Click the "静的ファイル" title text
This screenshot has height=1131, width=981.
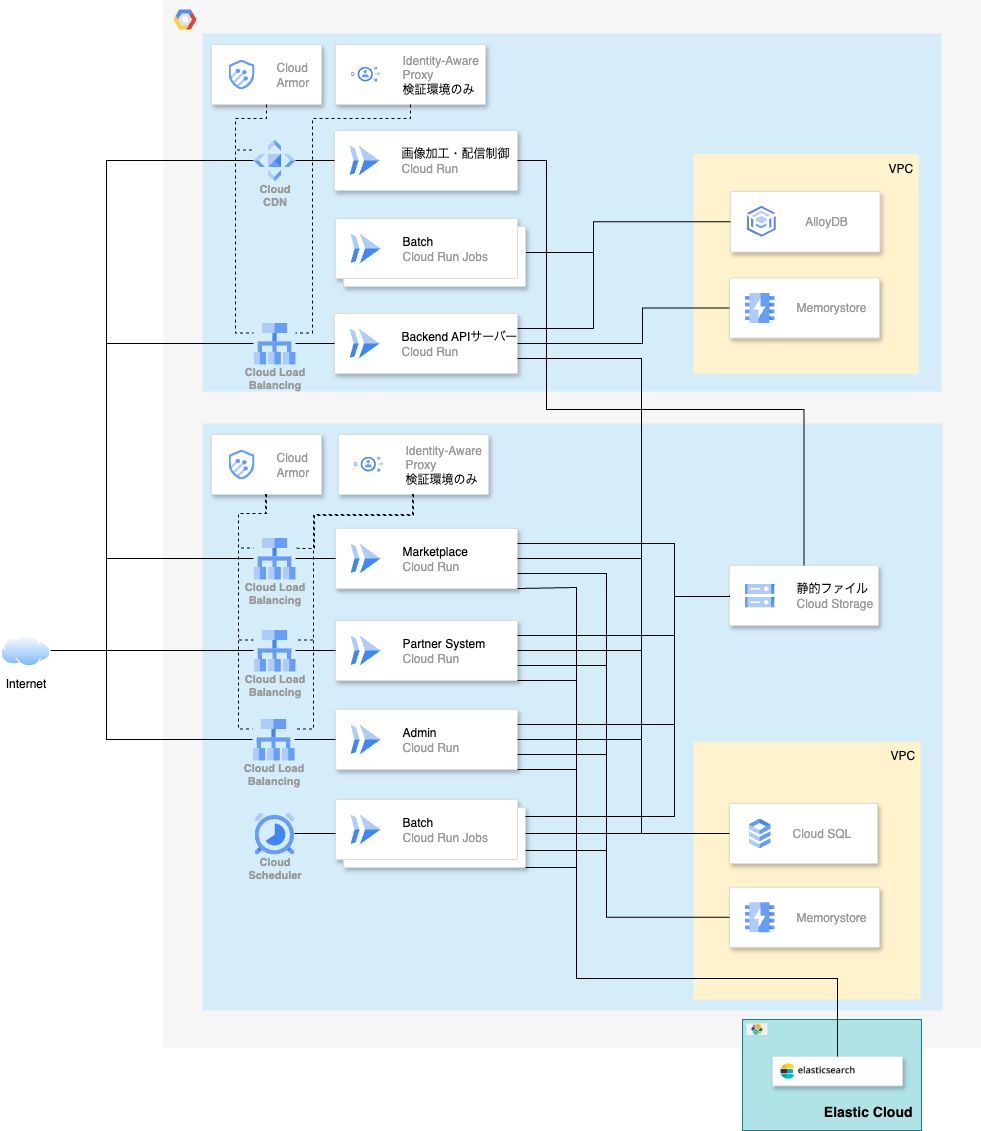pyautogui.click(x=832, y=589)
